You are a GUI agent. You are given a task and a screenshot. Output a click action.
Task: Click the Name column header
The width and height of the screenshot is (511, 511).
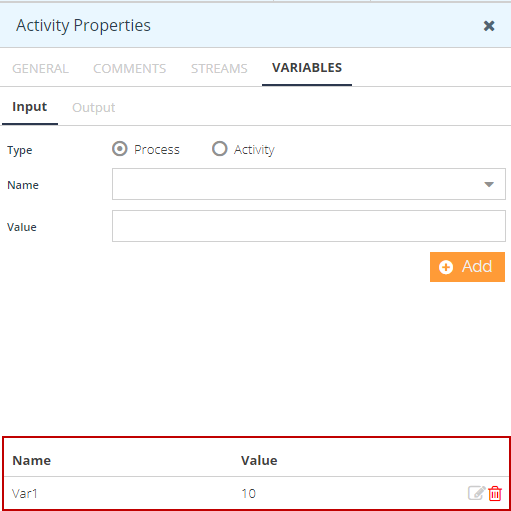[x=32, y=460]
